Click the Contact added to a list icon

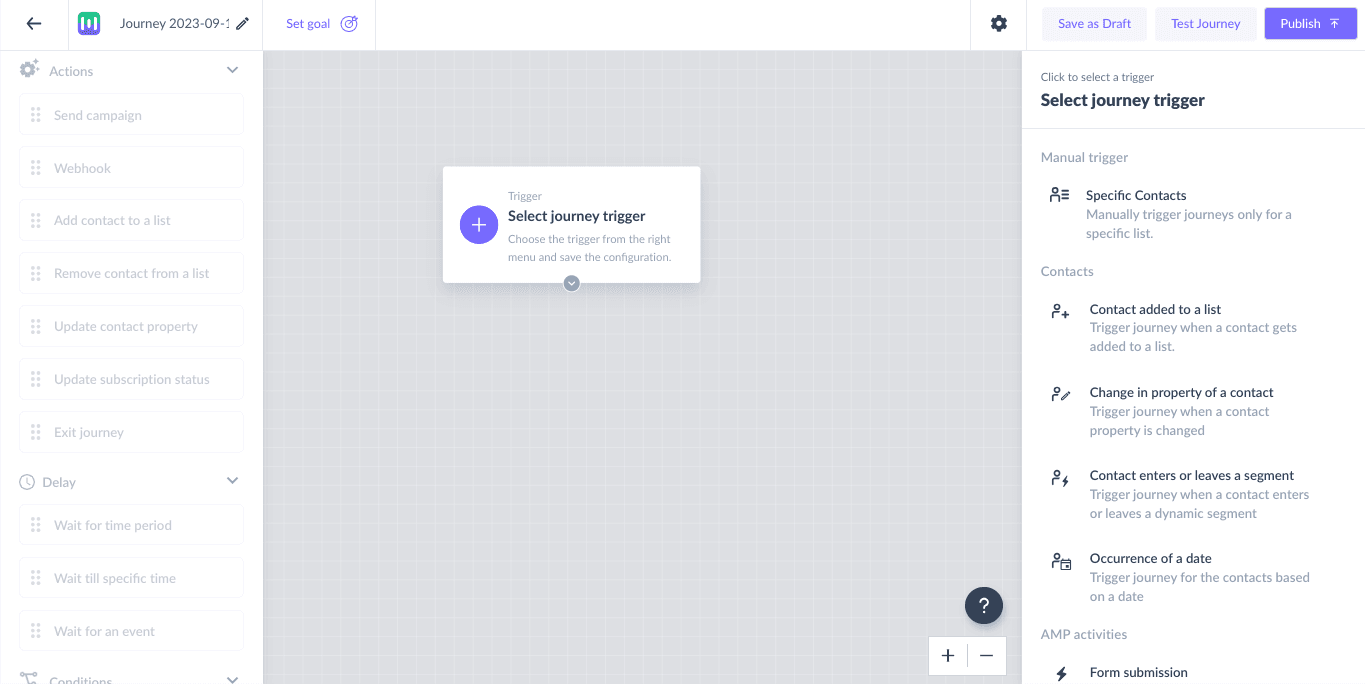pyautogui.click(x=1059, y=311)
